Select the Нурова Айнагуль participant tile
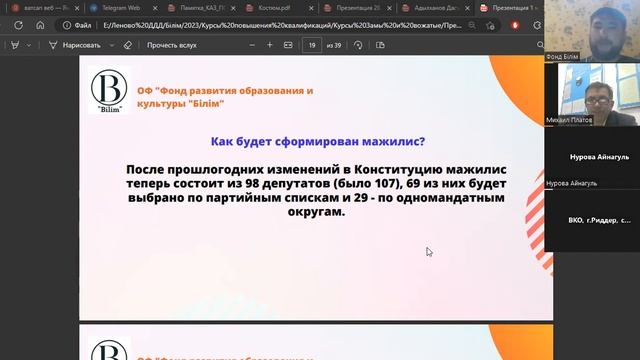640x360 pixels. coord(592,157)
